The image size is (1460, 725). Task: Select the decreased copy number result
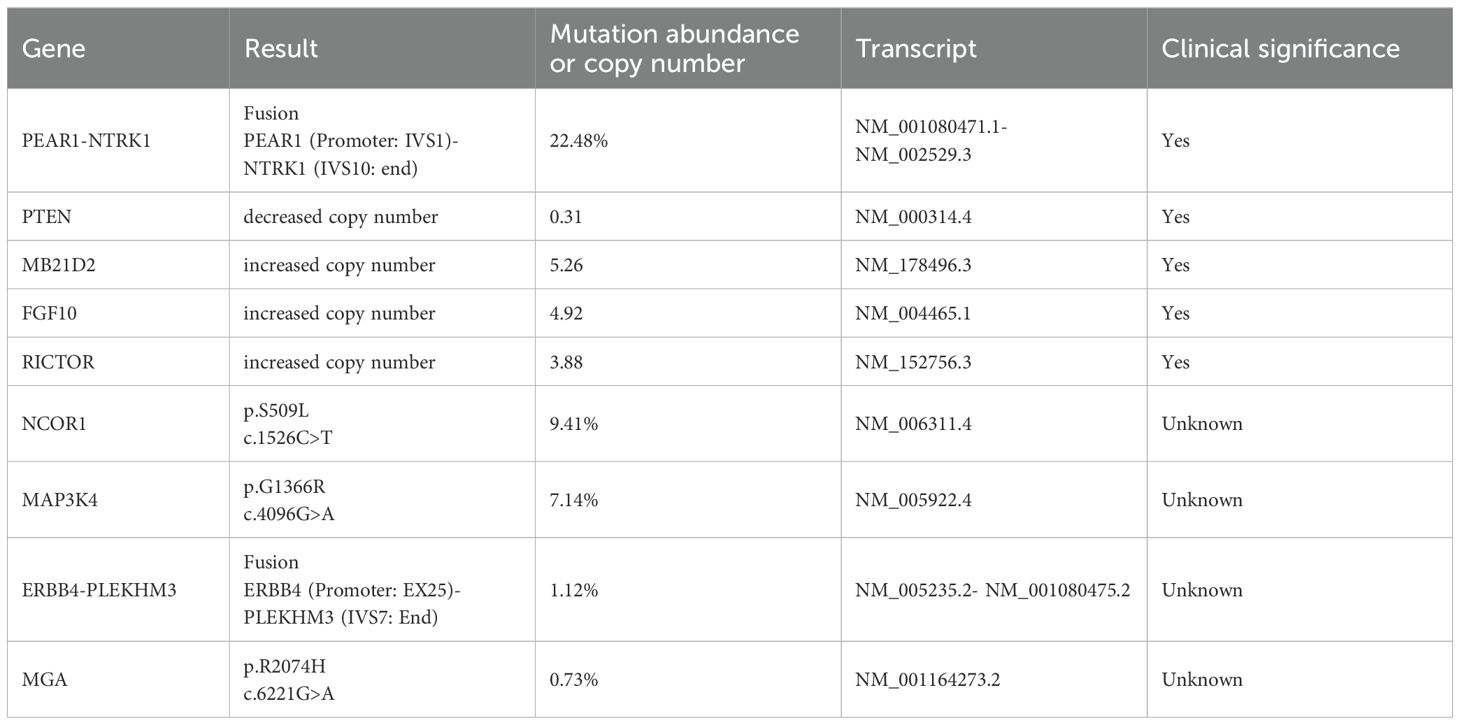click(341, 217)
